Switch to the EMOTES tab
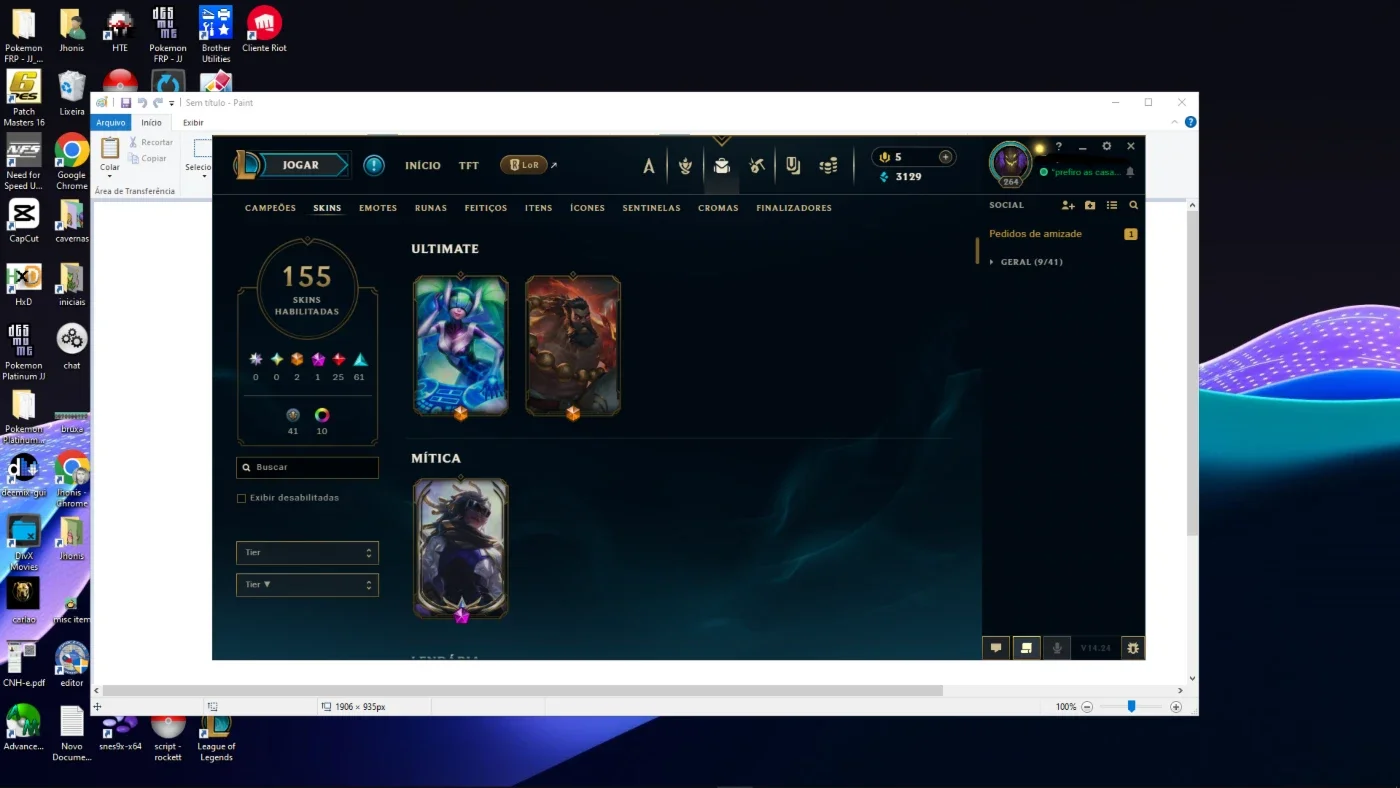 [378, 208]
